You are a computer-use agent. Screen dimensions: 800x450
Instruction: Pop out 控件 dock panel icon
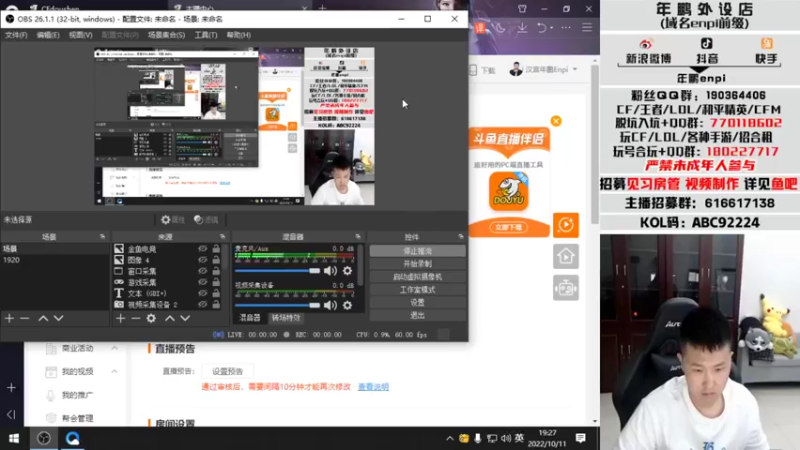[461, 237]
